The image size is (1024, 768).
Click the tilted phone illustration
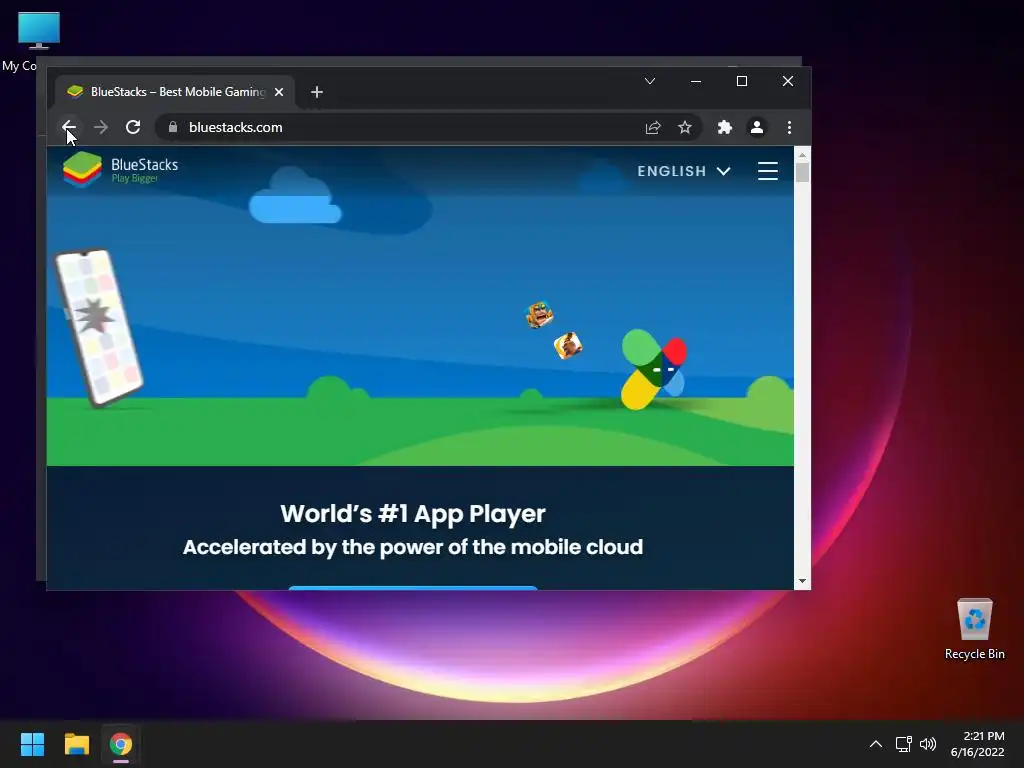(99, 328)
